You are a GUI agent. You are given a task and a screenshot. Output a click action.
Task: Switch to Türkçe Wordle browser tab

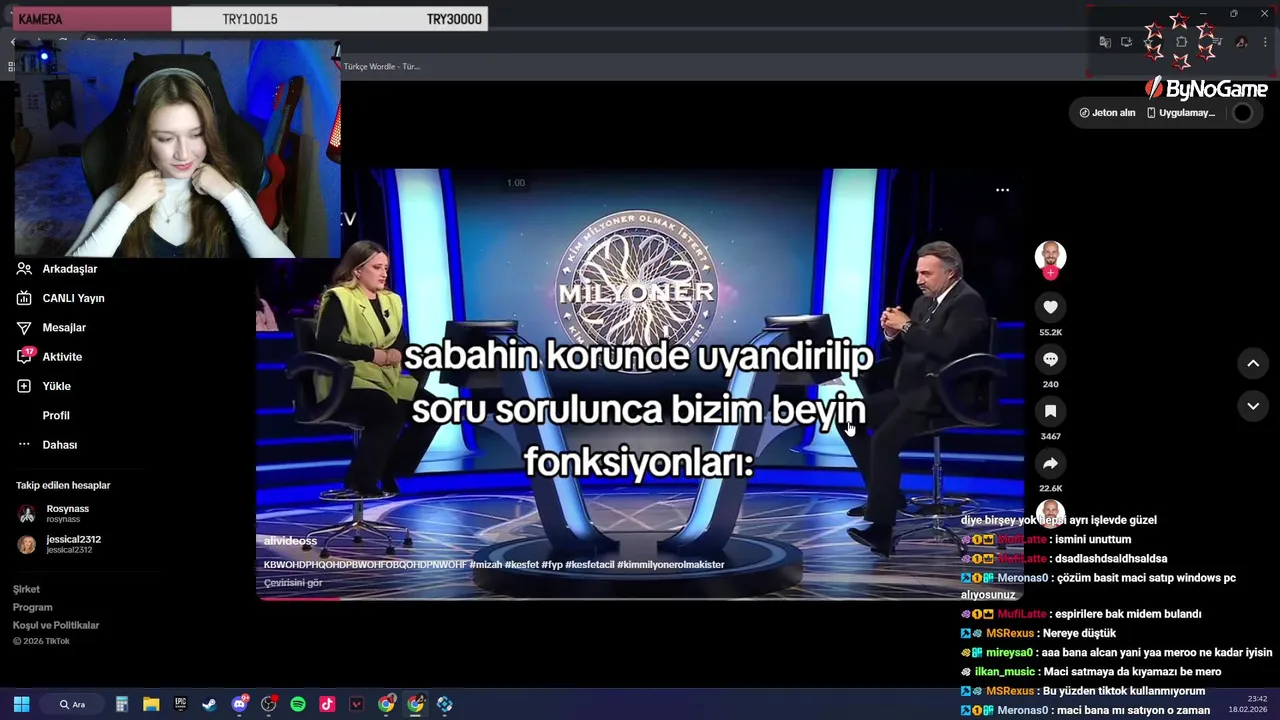382,66
